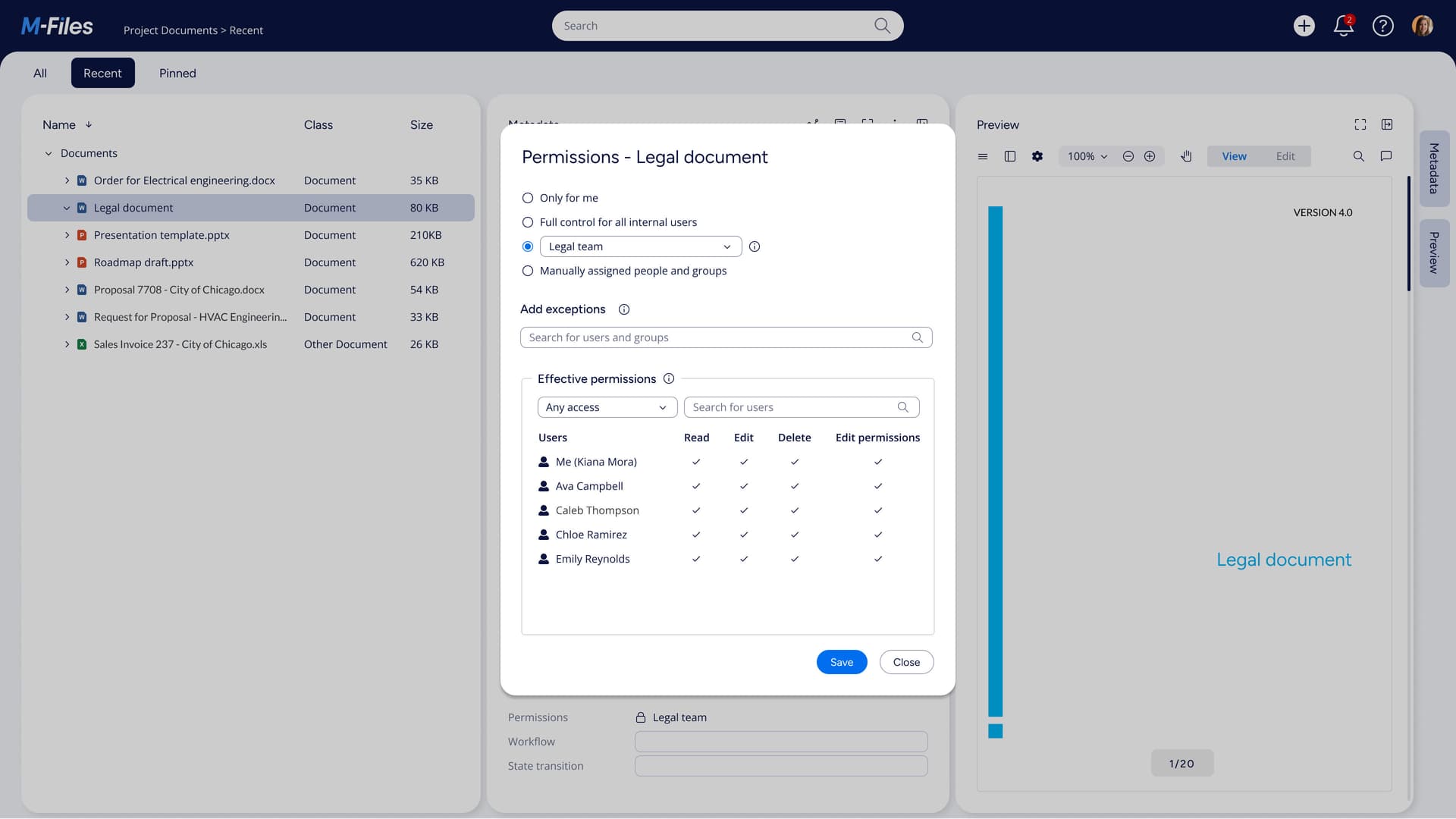Click the magnifier icon in the top search
This screenshot has height=819, width=1456.
[882, 26]
